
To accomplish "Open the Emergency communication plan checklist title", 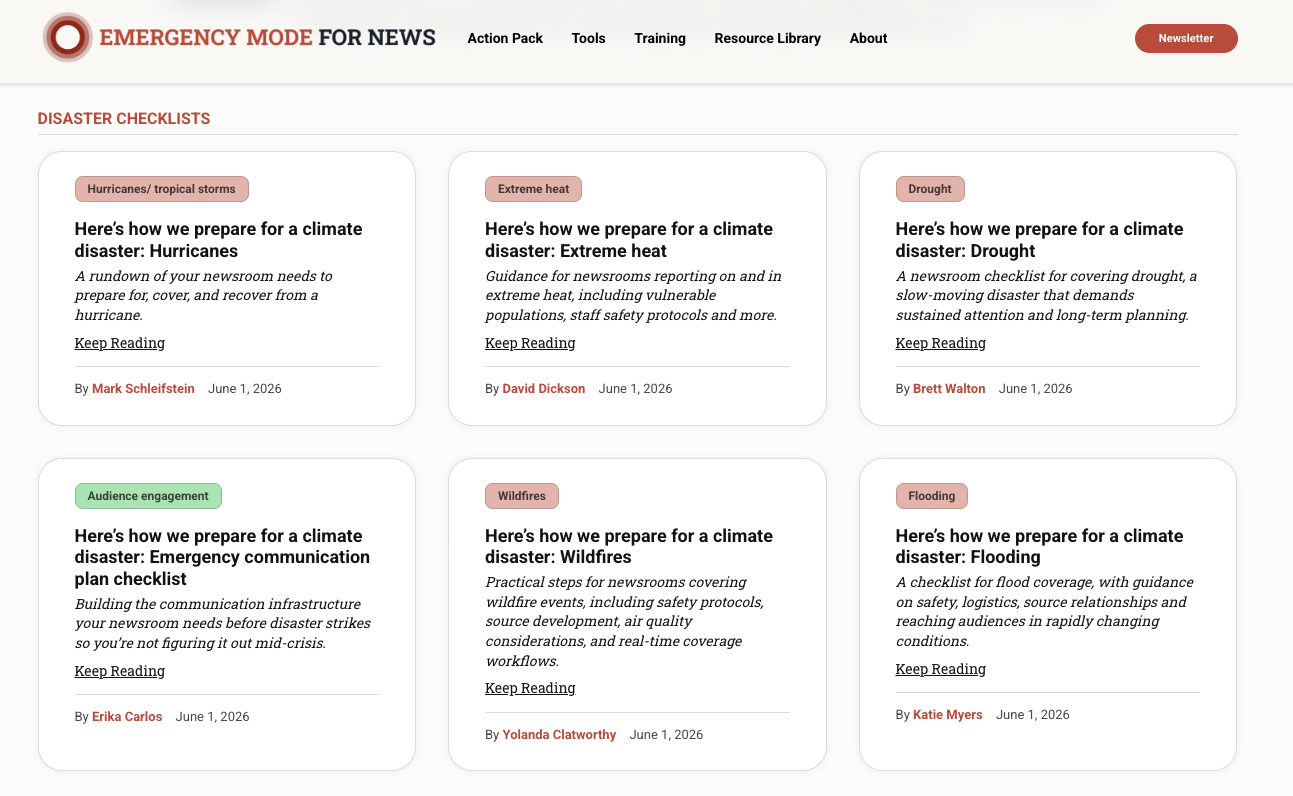I will [x=222, y=557].
